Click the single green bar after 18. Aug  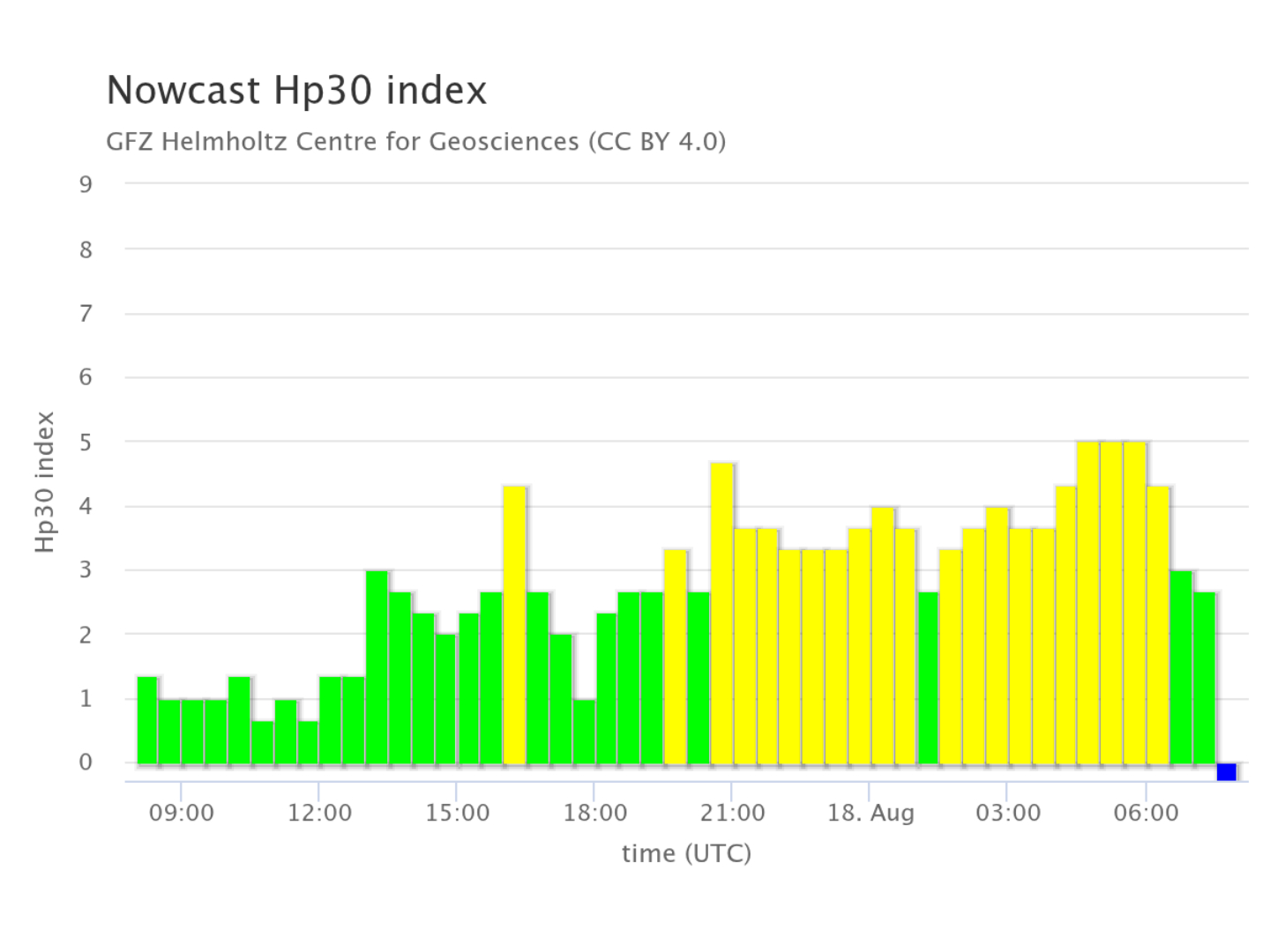pos(929,678)
